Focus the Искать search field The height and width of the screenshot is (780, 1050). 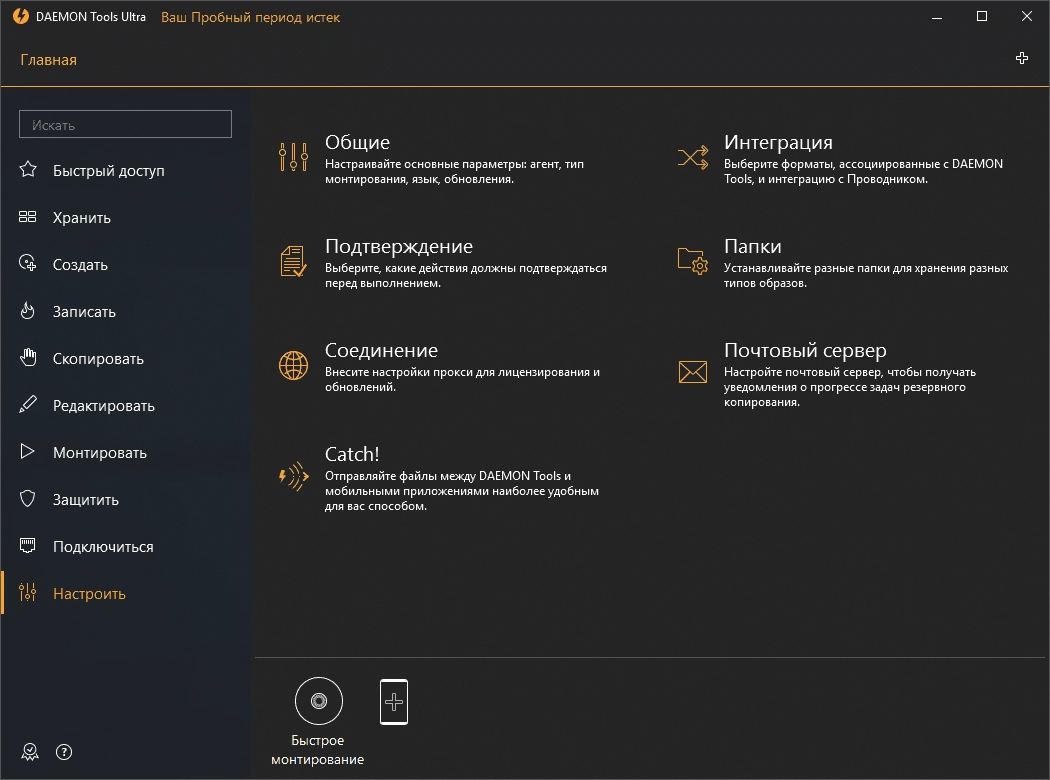tap(125, 124)
